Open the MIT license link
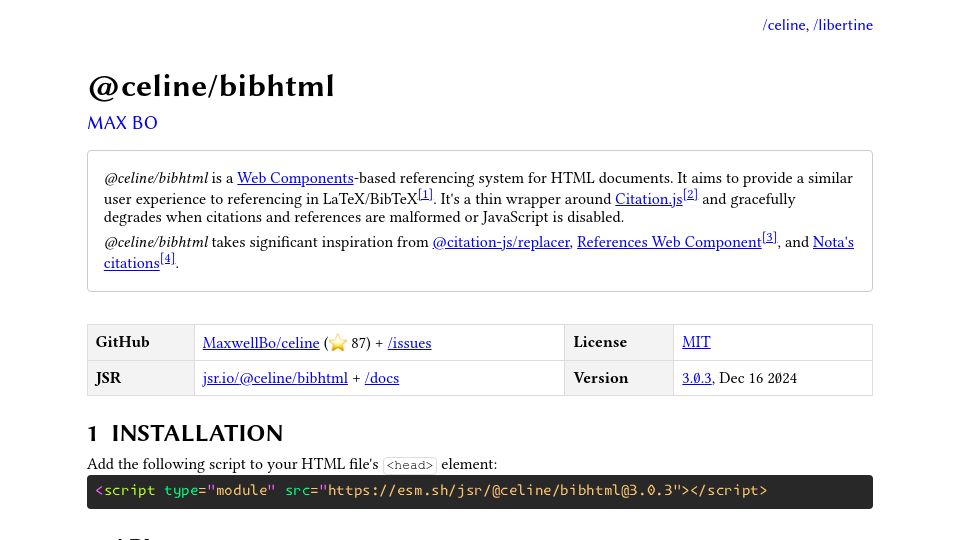The height and width of the screenshot is (540, 960). pos(696,342)
